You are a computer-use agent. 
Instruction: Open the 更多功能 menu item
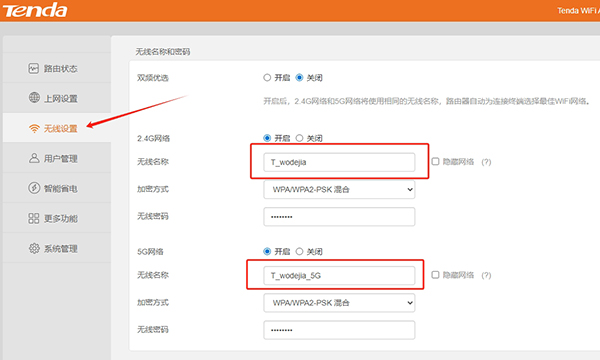coord(57,218)
